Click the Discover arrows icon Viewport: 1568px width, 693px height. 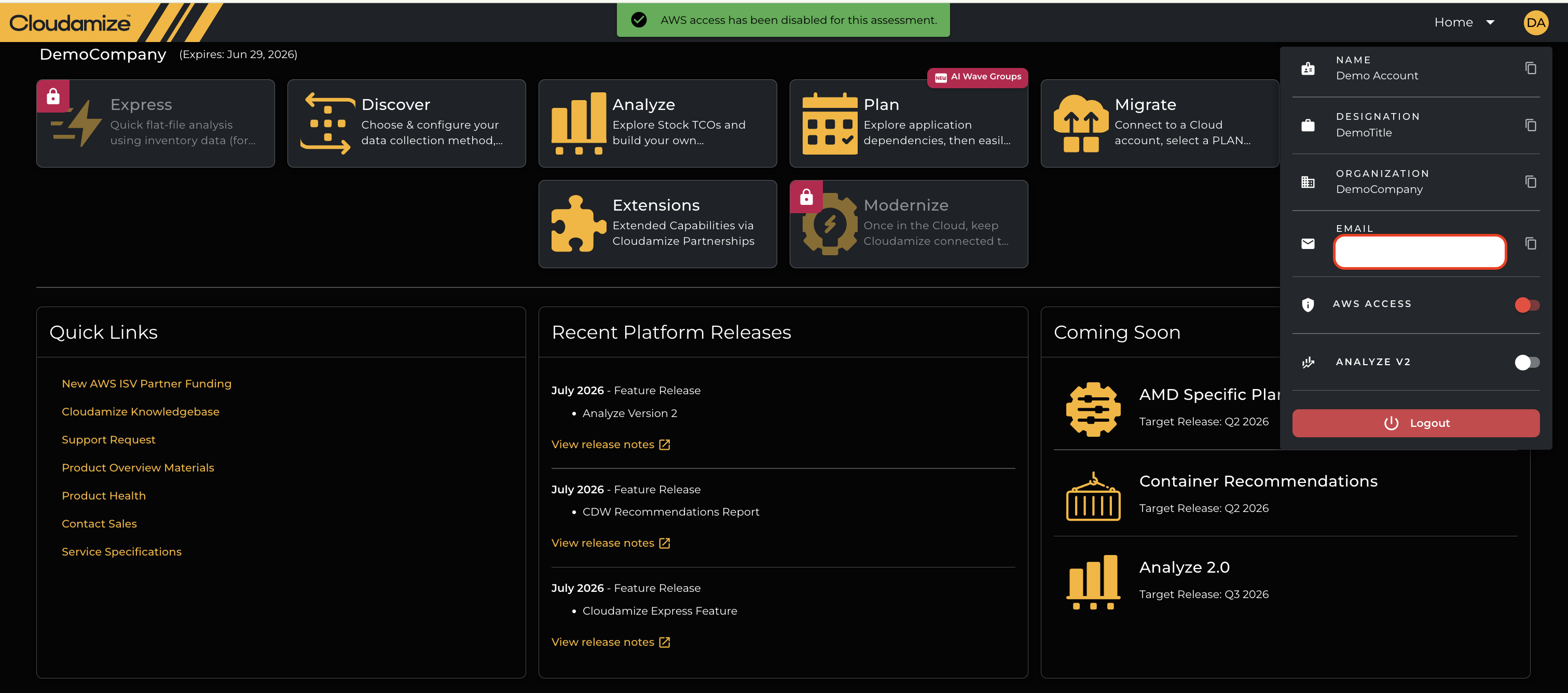tap(327, 123)
